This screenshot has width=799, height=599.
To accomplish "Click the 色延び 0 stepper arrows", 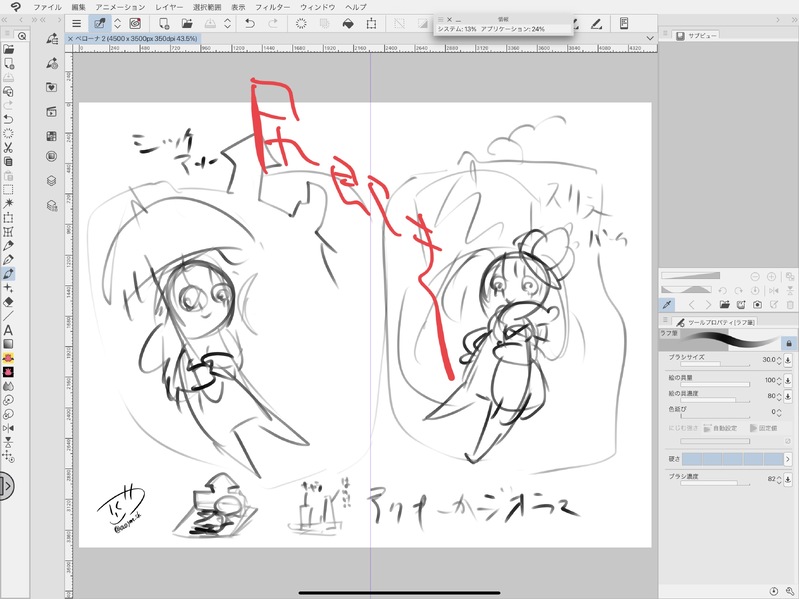I will point(779,412).
